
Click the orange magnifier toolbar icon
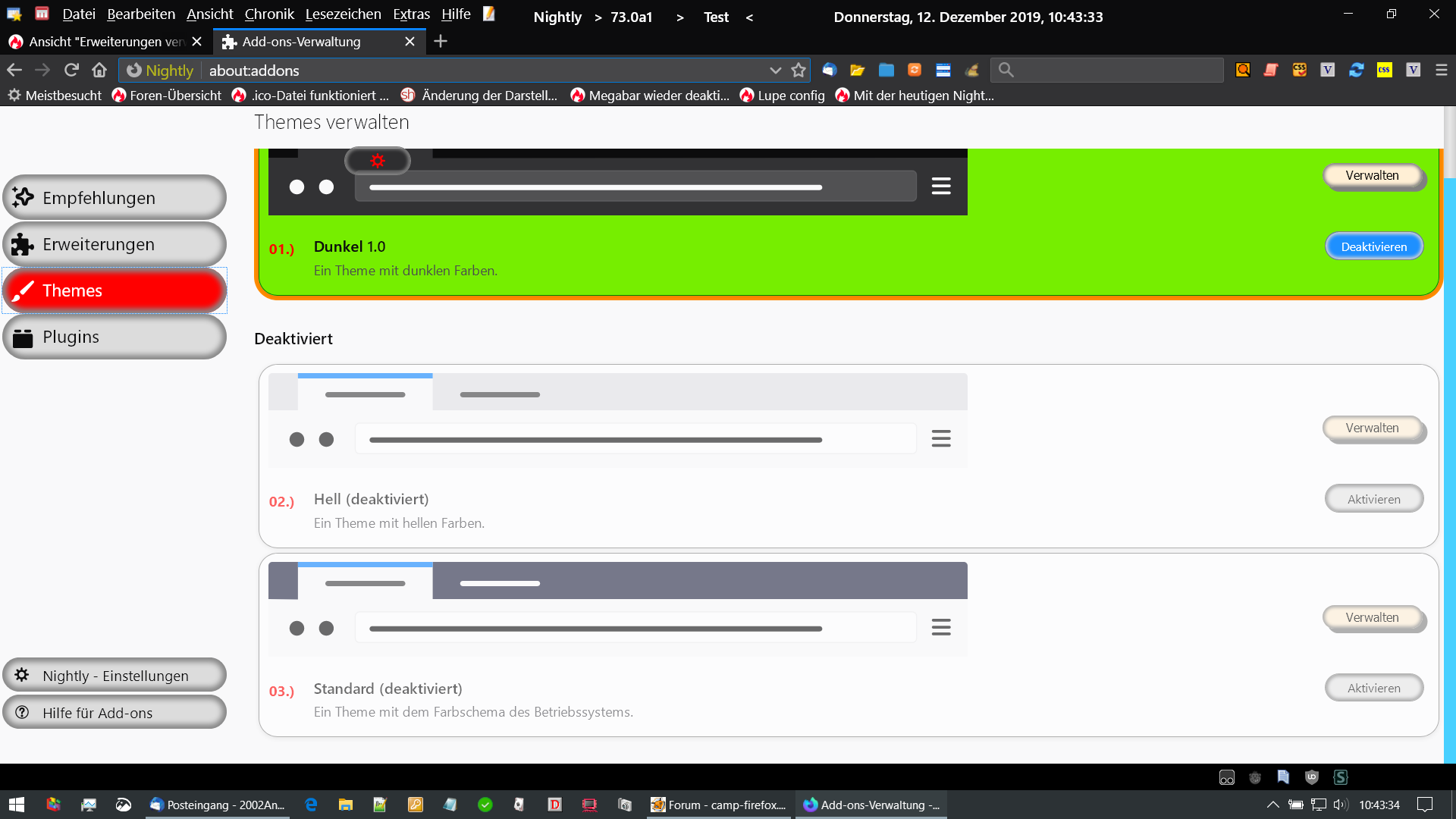tap(1243, 71)
